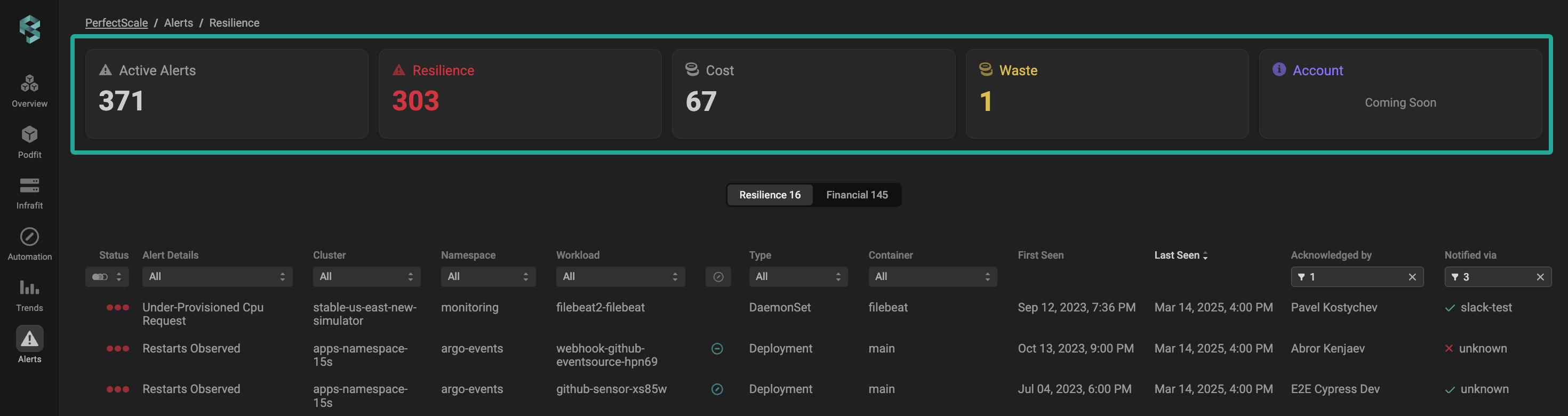Go to the Infrafit section
The width and height of the screenshot is (1568, 416).
(x=29, y=193)
